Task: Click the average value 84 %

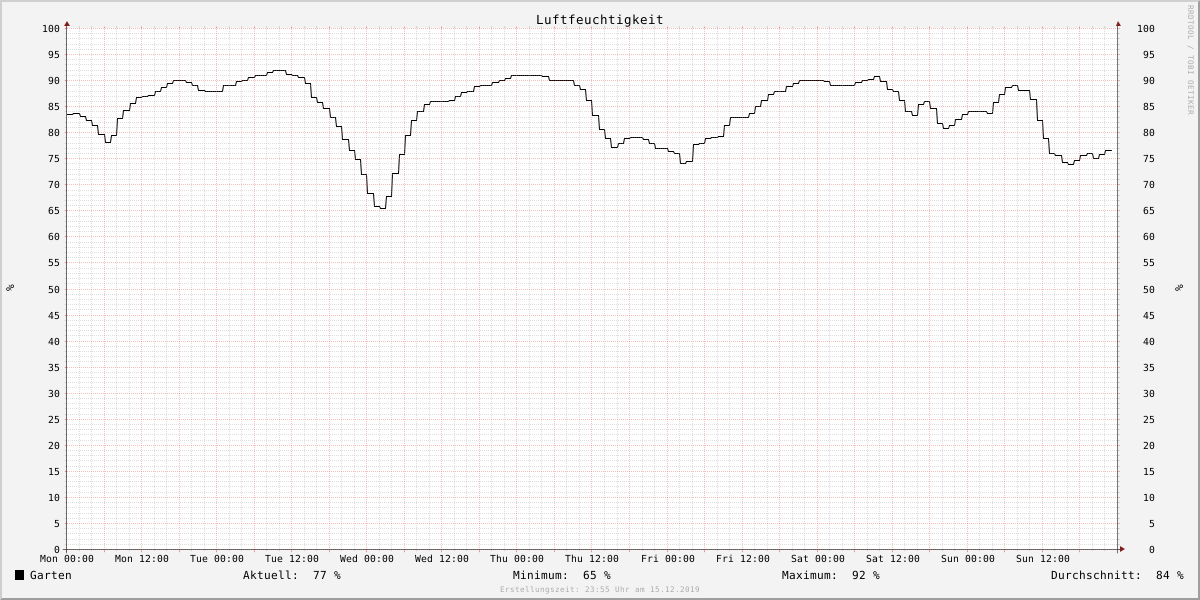Action: [1170, 575]
